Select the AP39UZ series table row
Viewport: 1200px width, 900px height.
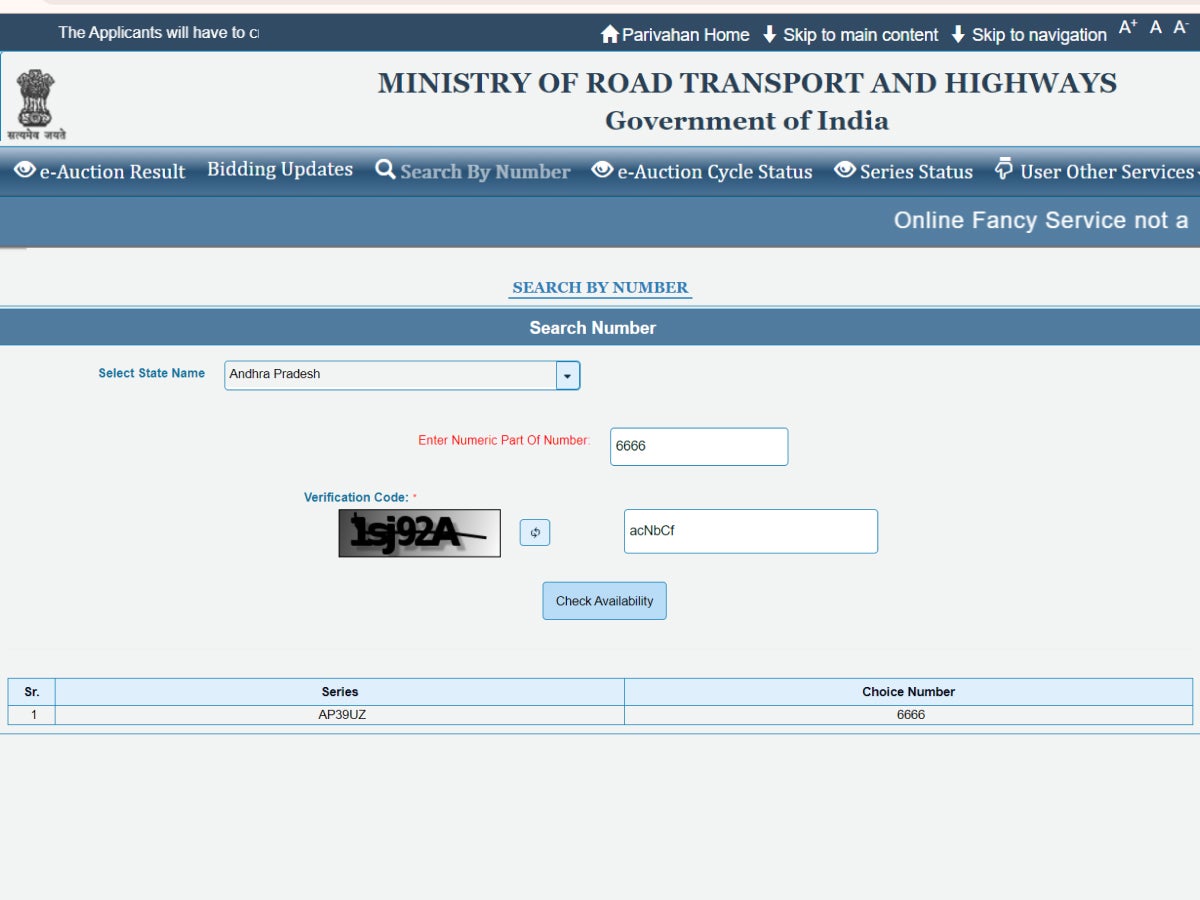tap(339, 715)
